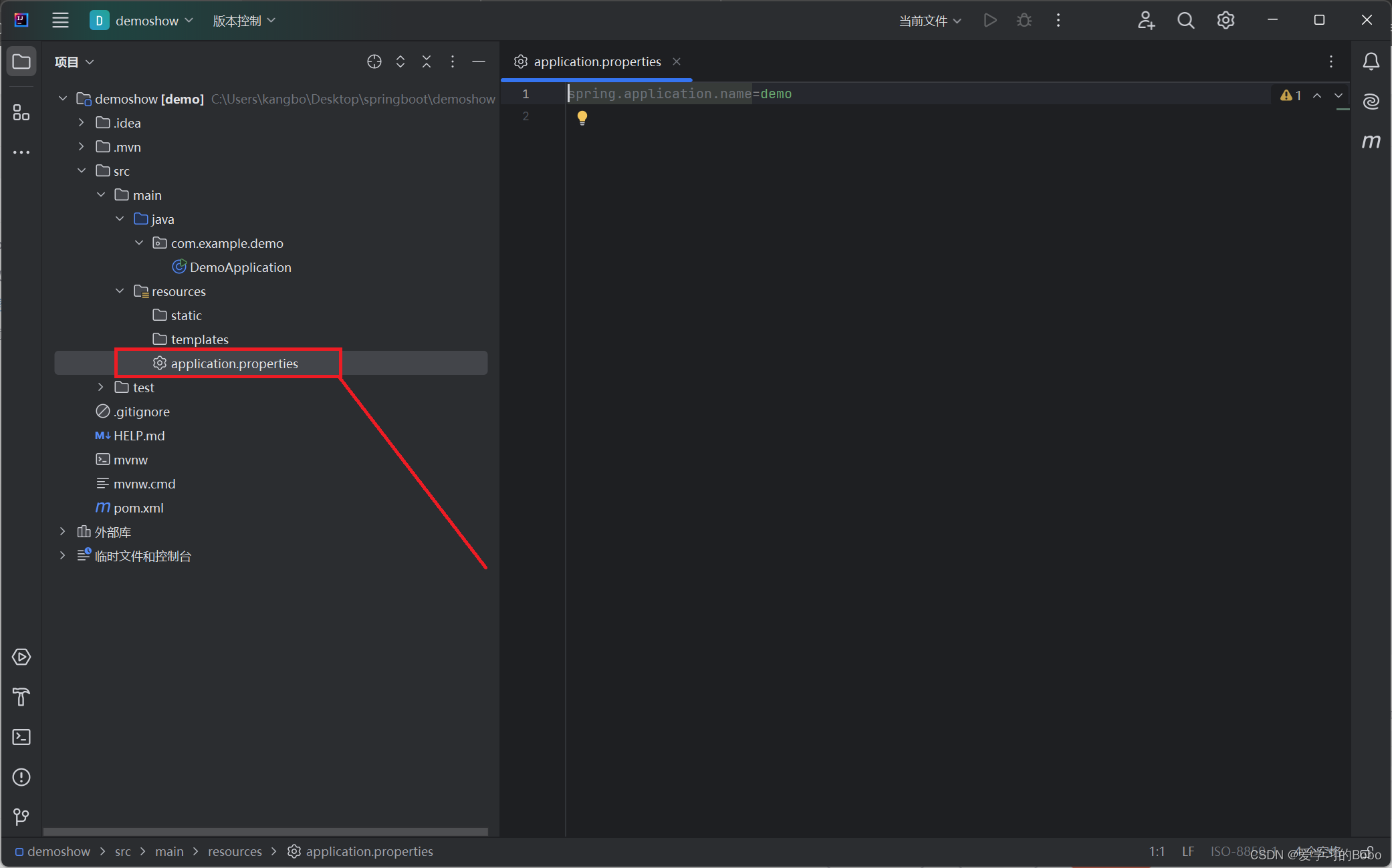Toggle the Project tool window folder button
Viewport: 1392px width, 868px height.
(x=21, y=61)
